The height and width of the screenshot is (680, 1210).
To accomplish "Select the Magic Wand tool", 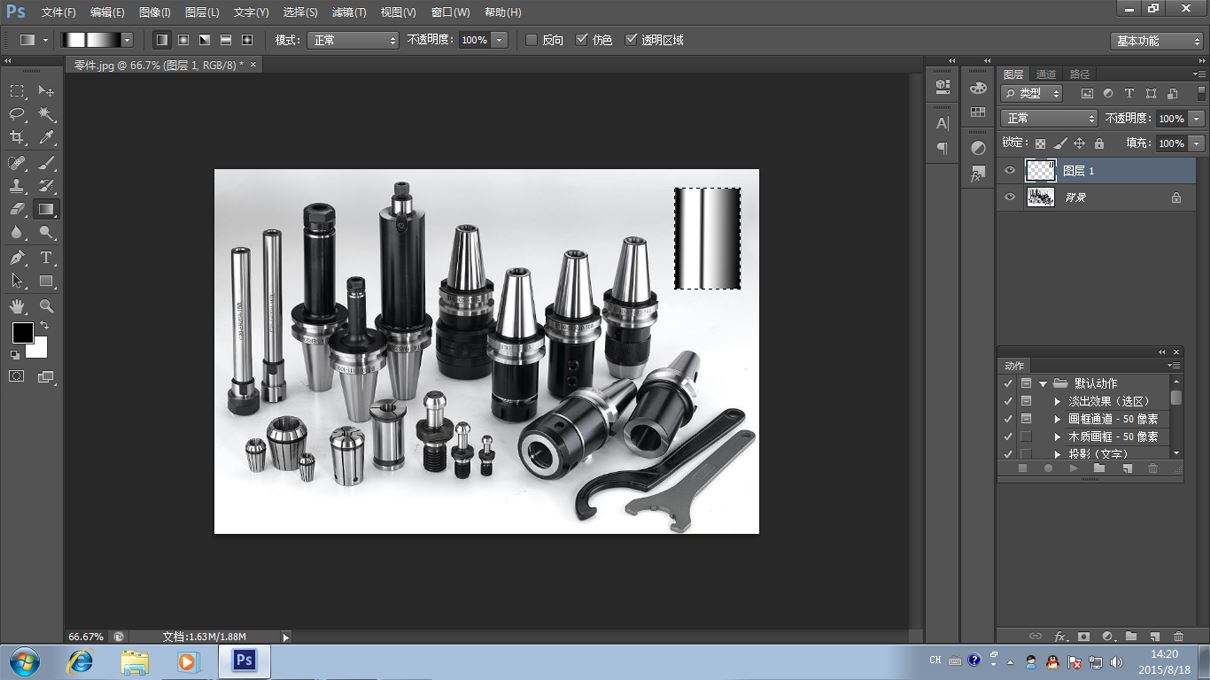I will 47,115.
